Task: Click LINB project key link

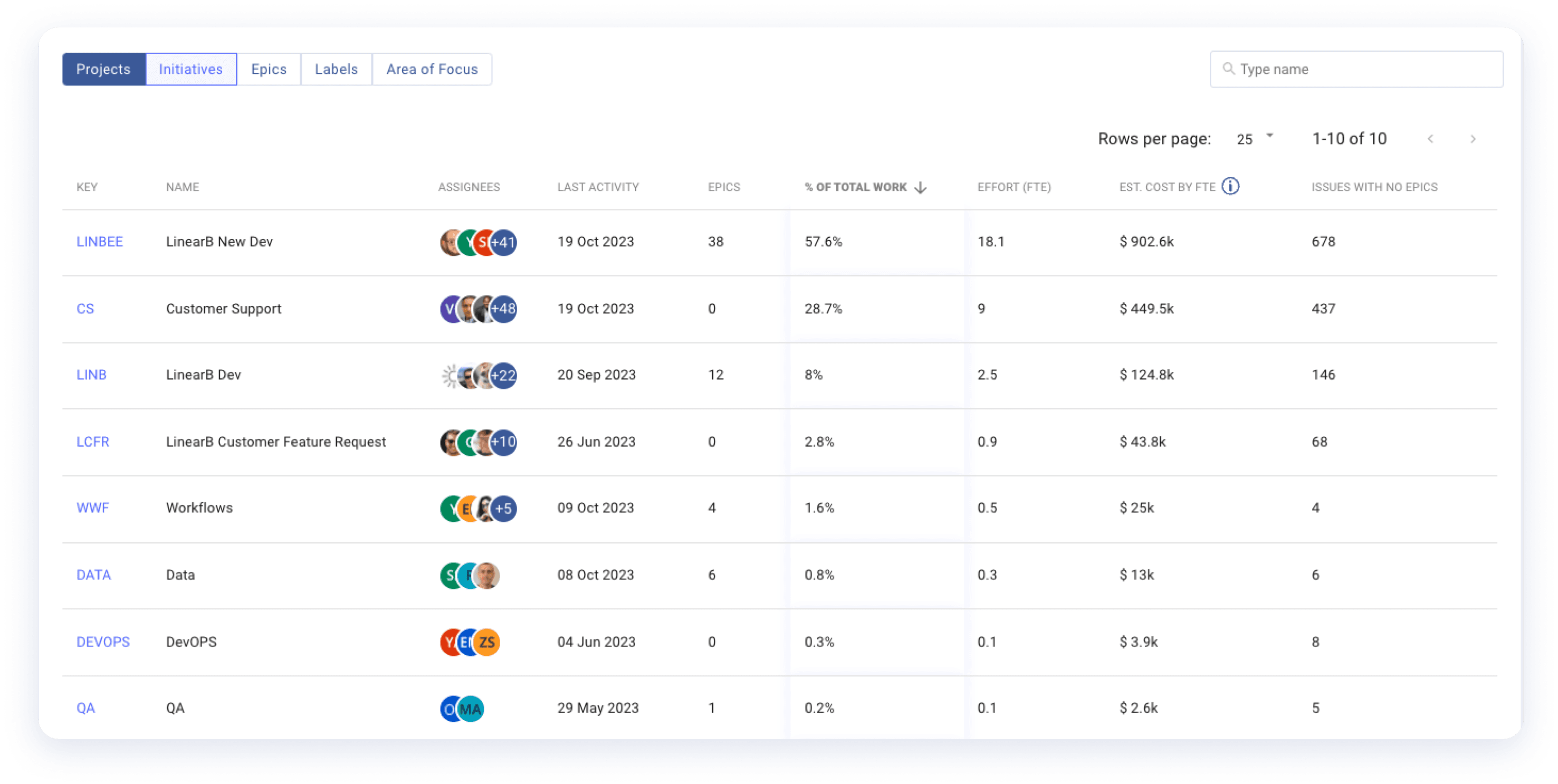Action: [91, 374]
